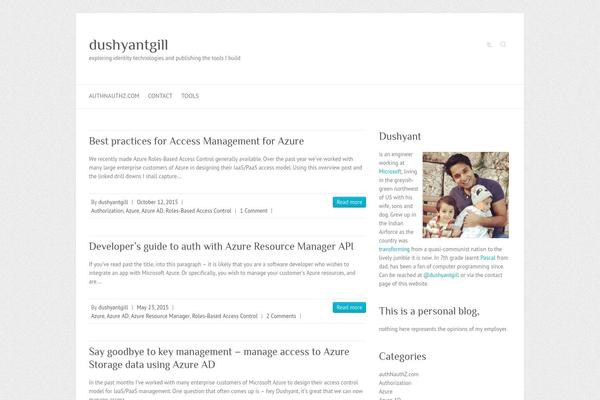Click author dushyantgill on the October 12 post
This screenshot has height=400, width=600.
pyautogui.click(x=113, y=202)
